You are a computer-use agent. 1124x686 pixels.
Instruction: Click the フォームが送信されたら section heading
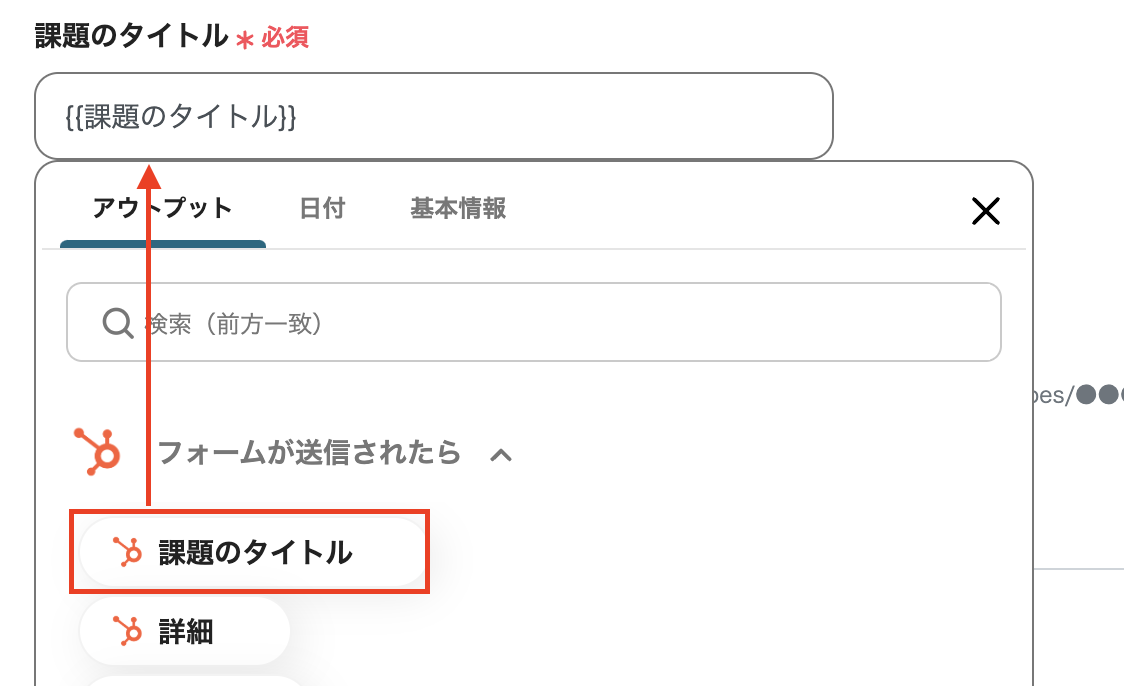coord(309,453)
